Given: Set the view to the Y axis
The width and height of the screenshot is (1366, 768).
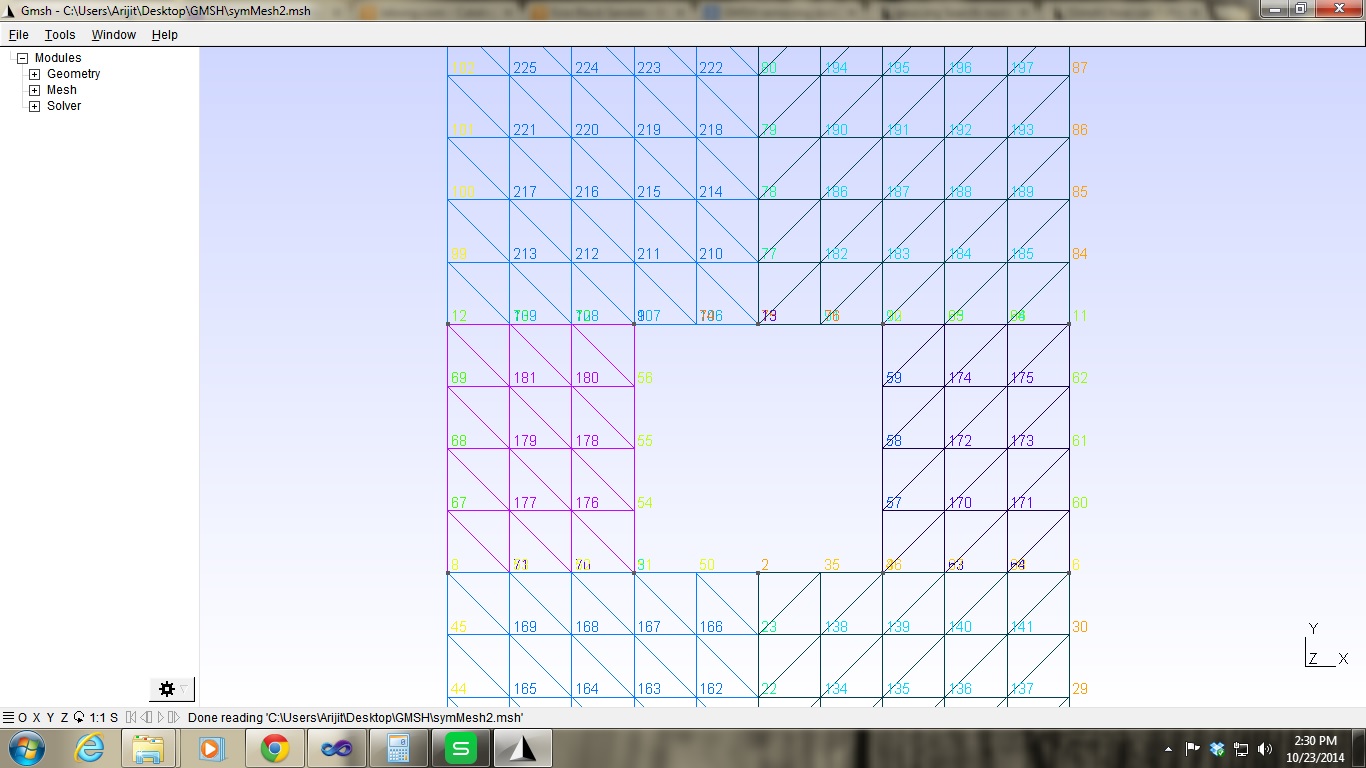Looking at the screenshot, I should (x=50, y=717).
